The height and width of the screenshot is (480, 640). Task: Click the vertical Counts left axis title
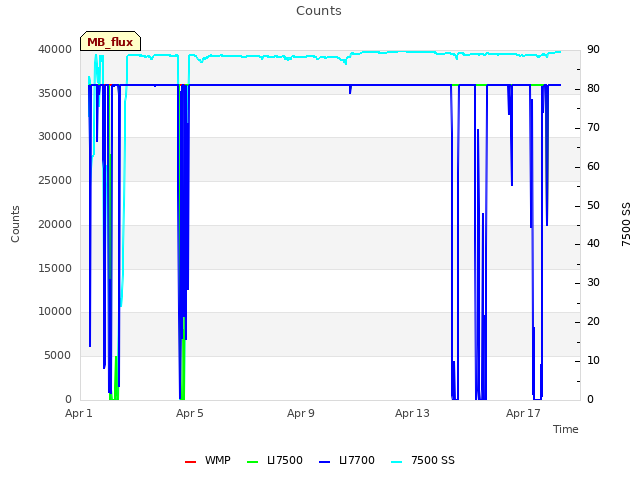pos(15,224)
